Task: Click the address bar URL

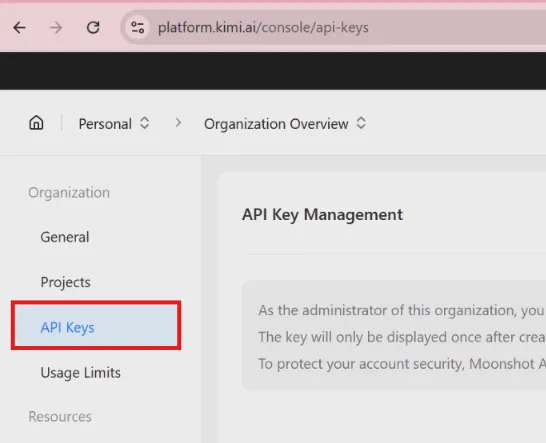Action: coord(263,28)
